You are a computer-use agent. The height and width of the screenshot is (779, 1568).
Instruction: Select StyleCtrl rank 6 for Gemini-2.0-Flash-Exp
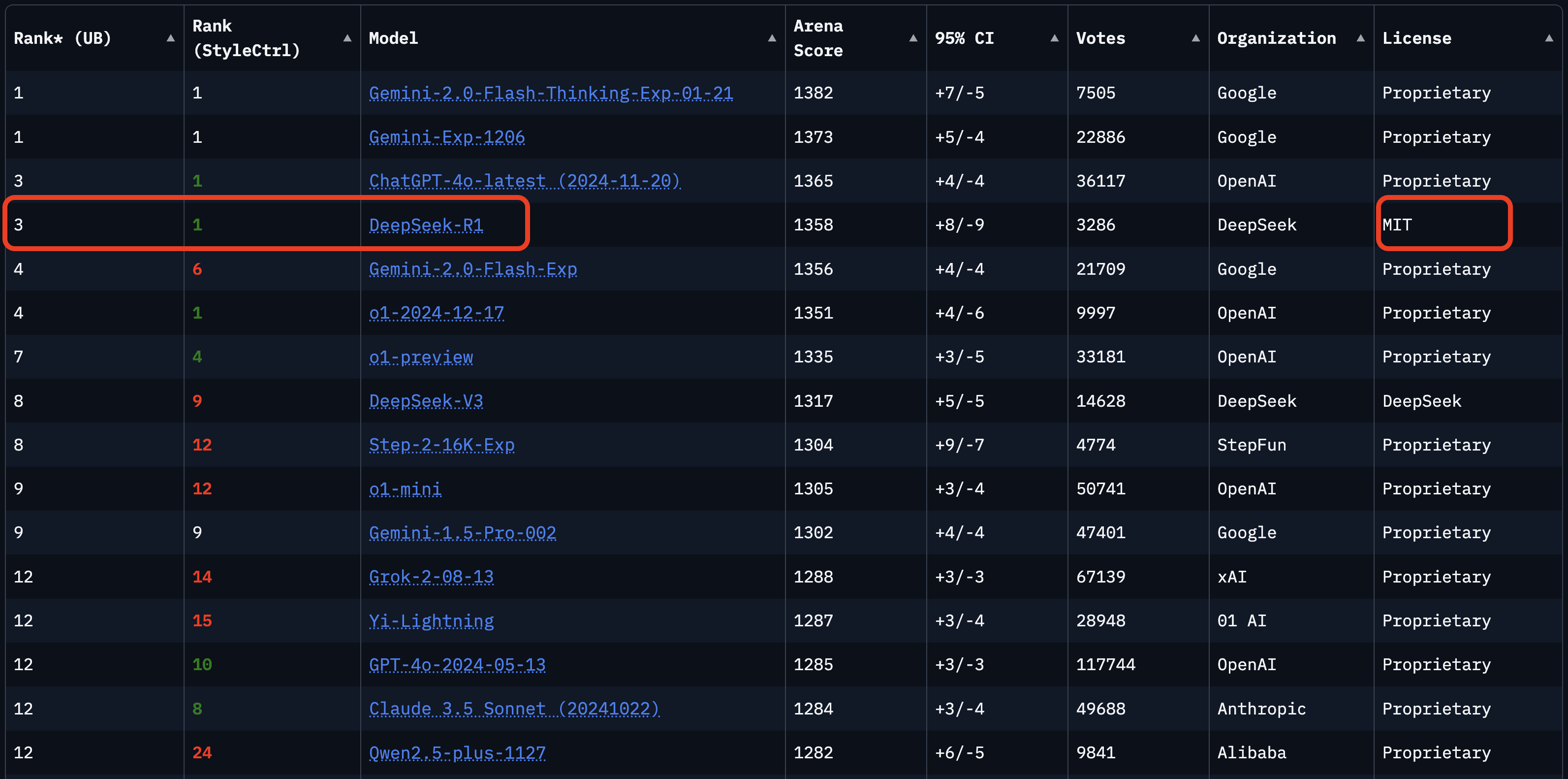point(197,269)
